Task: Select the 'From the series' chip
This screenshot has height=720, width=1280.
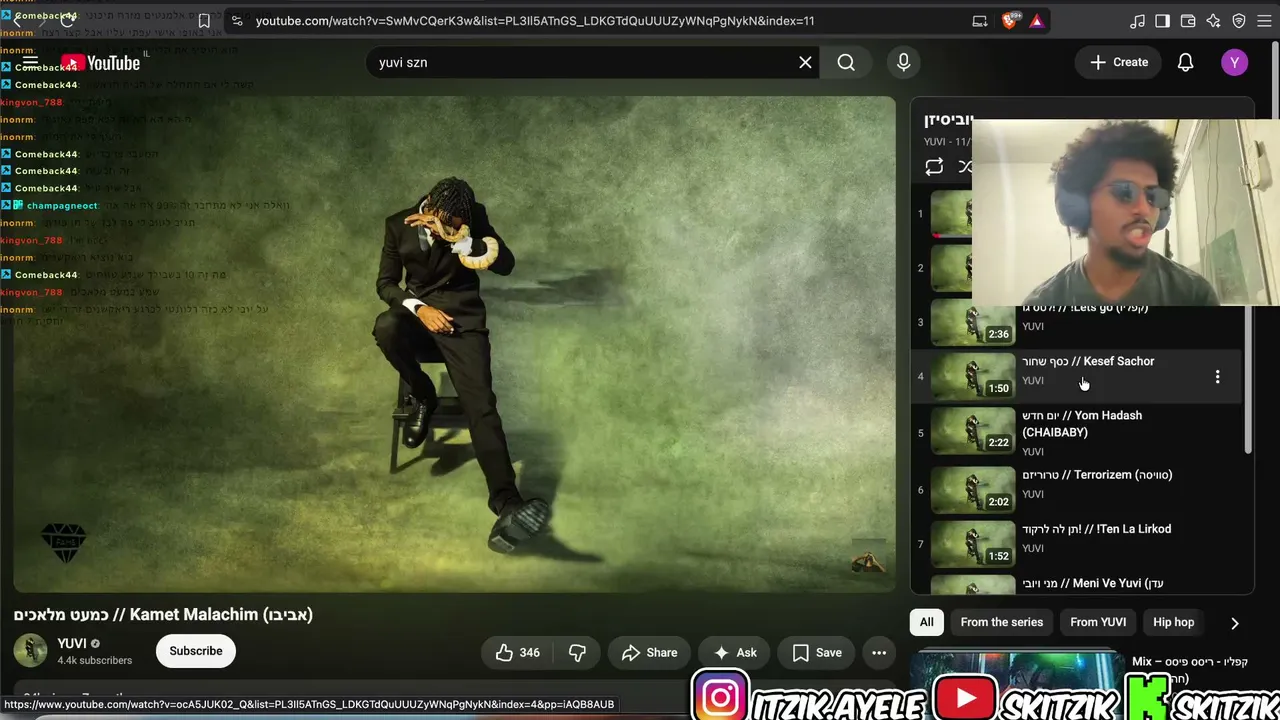Action: click(1002, 622)
